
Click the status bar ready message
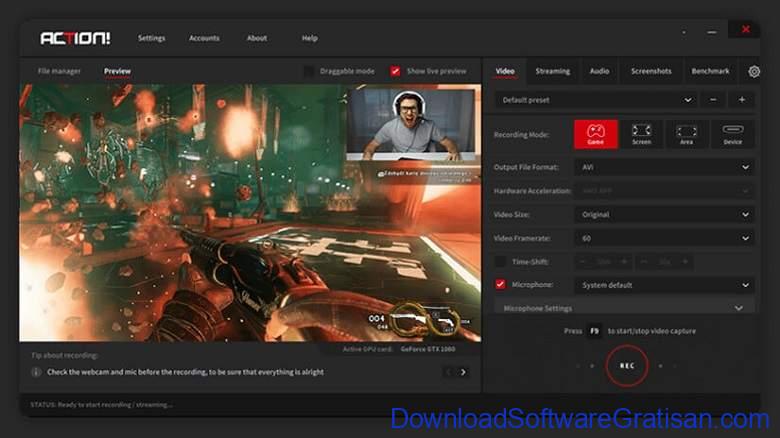coord(101,405)
